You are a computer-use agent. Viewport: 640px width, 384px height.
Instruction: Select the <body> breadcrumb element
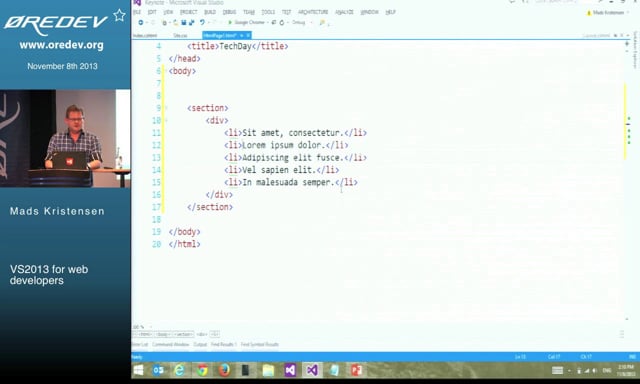click(163, 334)
